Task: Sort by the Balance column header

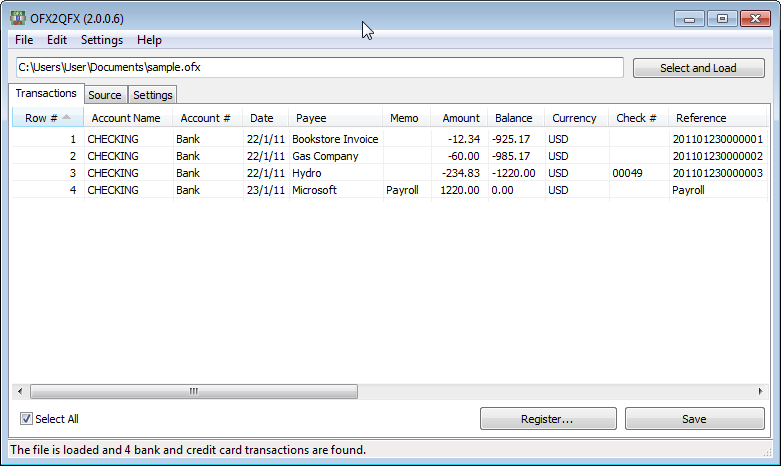Action: point(516,118)
